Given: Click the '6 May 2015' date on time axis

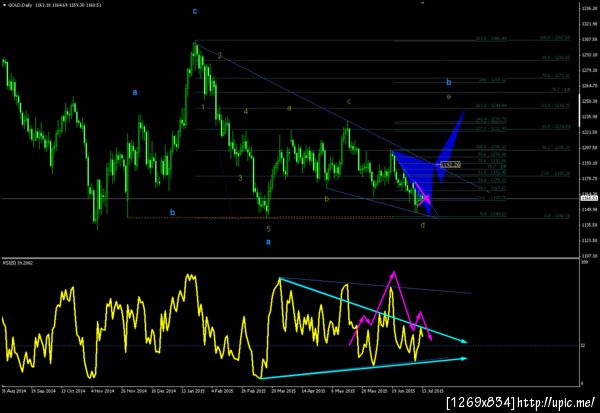Looking at the screenshot, I should 343,391.
